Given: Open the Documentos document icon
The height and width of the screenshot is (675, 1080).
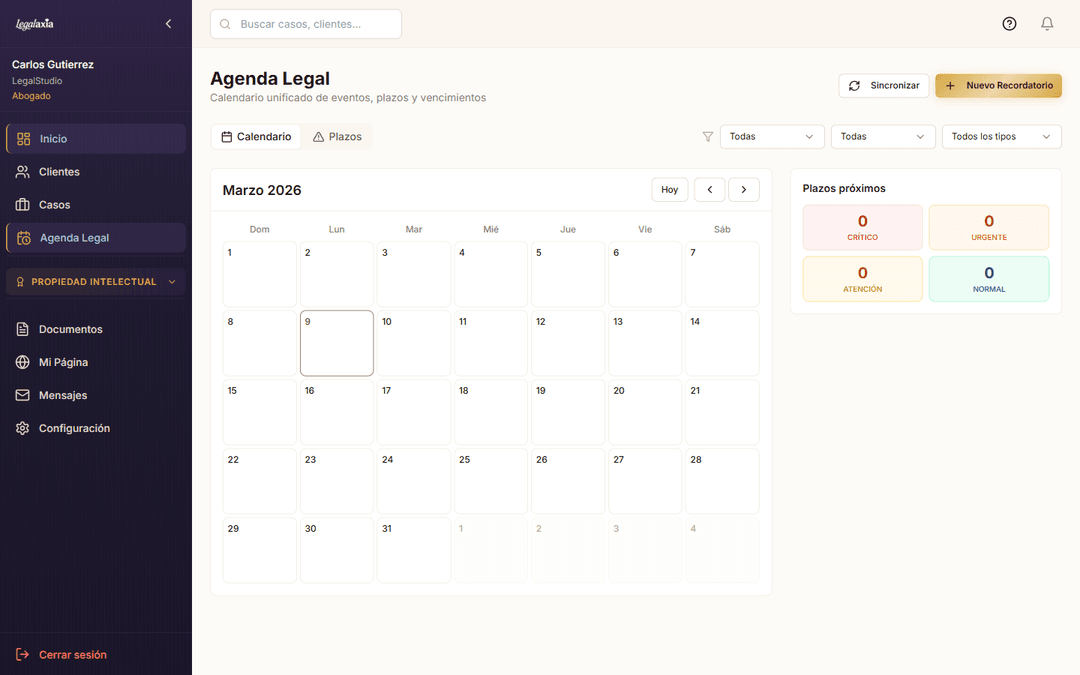Looking at the screenshot, I should coord(22,328).
